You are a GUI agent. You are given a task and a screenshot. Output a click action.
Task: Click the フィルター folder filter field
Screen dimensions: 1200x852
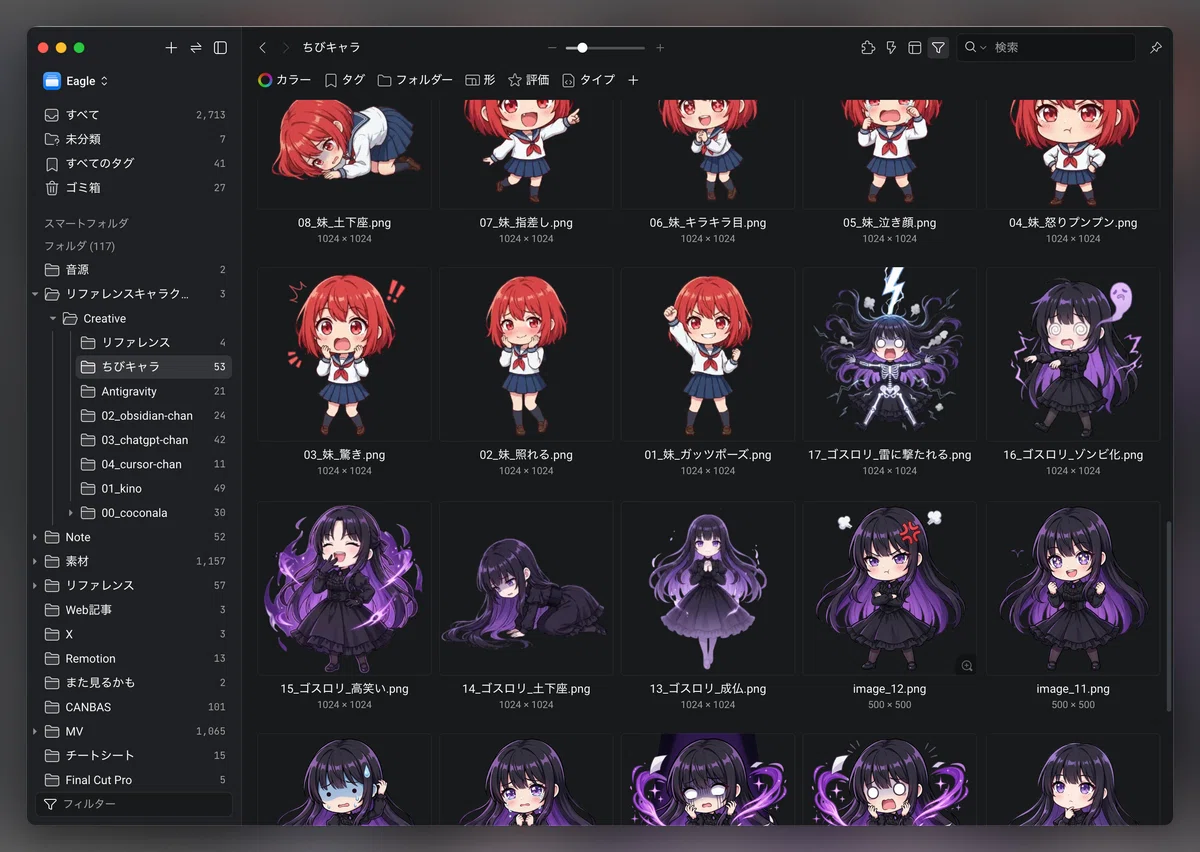[135, 804]
